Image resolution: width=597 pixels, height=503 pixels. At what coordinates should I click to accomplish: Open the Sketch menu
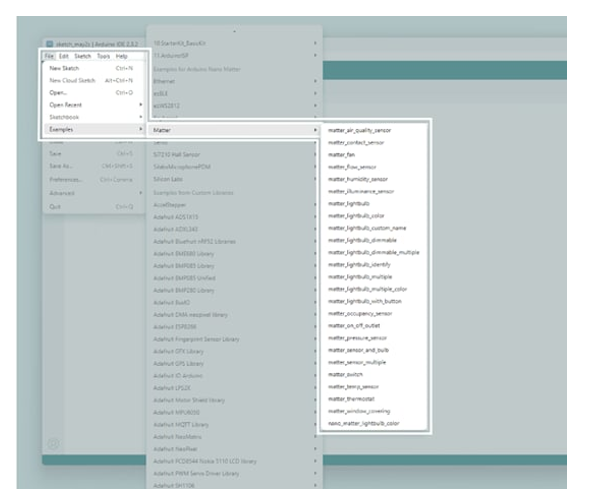83,56
